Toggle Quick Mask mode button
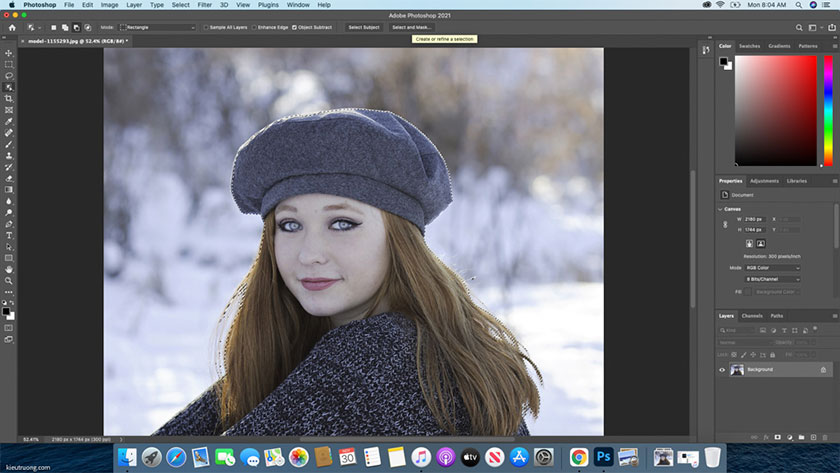Viewport: 840px width, 473px height. (x=9, y=328)
